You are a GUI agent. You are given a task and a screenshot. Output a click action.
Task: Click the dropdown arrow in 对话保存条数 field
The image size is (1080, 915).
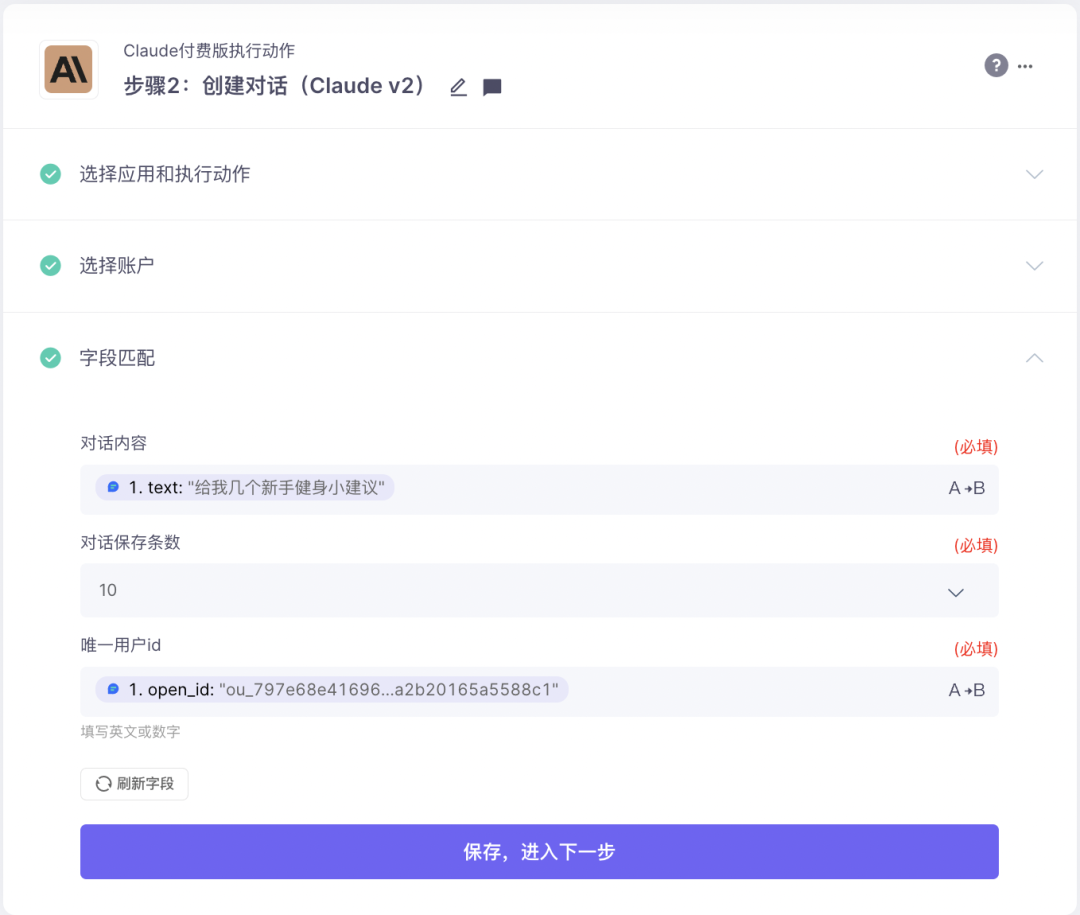pos(955,593)
